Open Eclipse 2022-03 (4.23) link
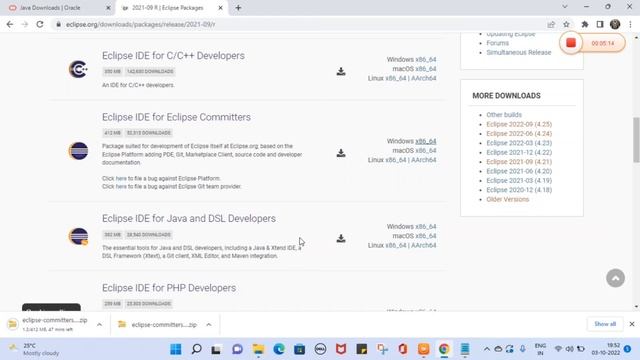640x360 pixels. (x=519, y=143)
